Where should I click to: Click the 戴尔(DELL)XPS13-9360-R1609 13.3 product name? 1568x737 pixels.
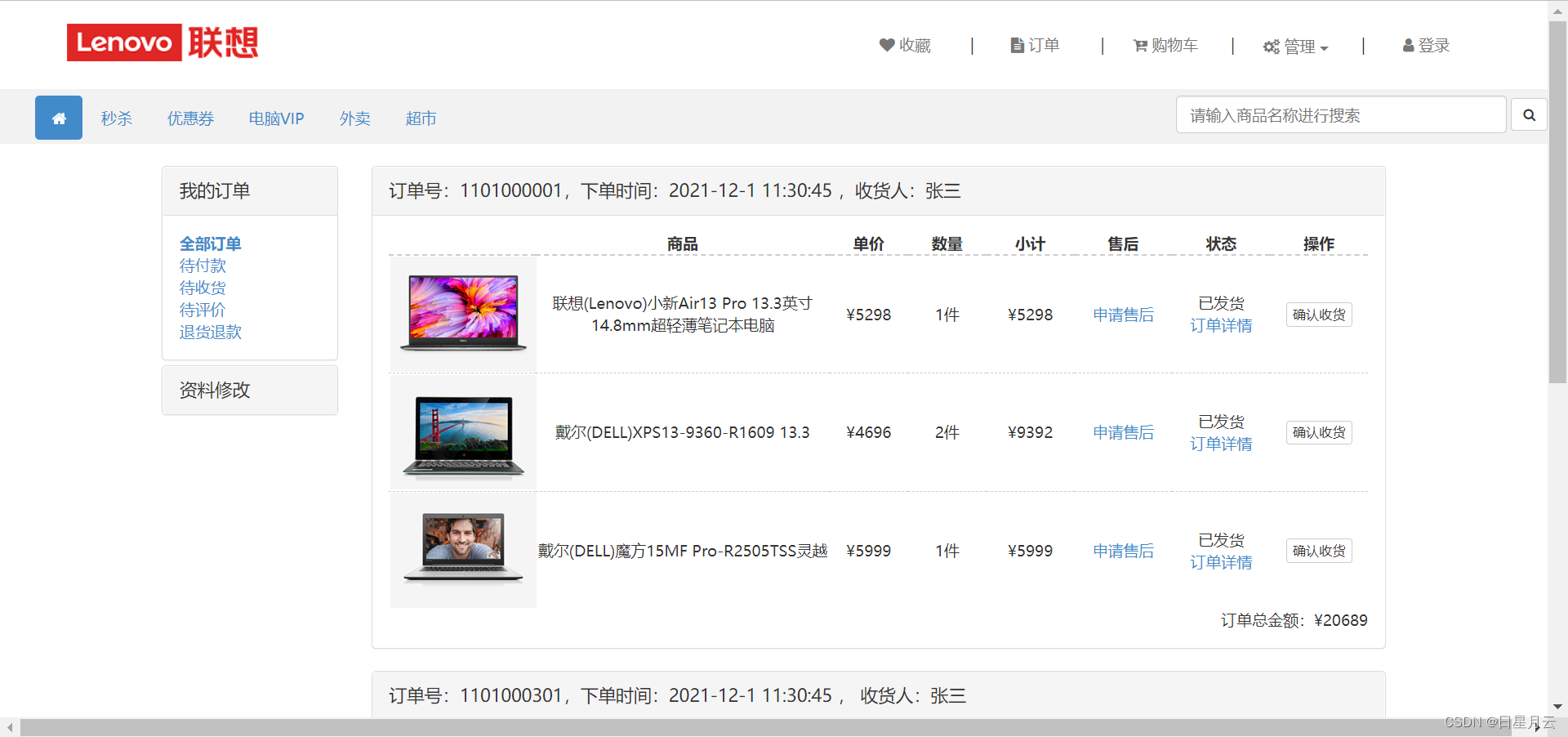(683, 432)
